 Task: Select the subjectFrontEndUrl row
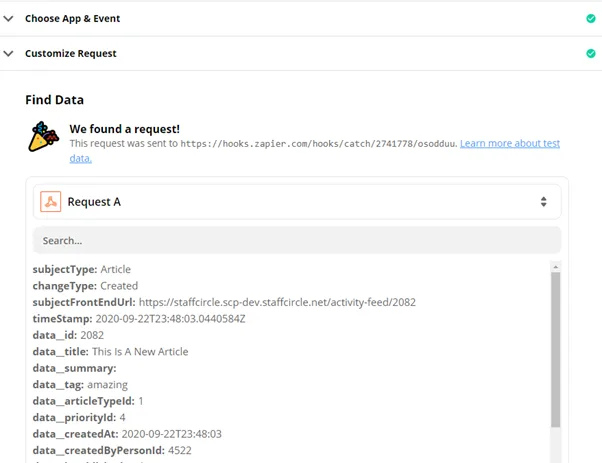coord(224,303)
